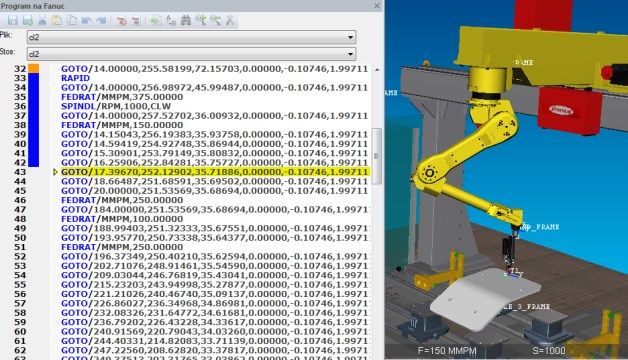This screenshot has width=628, height=360.
Task: Select line 37 GOTO/14.00000,257.52702
Action: coord(214,116)
